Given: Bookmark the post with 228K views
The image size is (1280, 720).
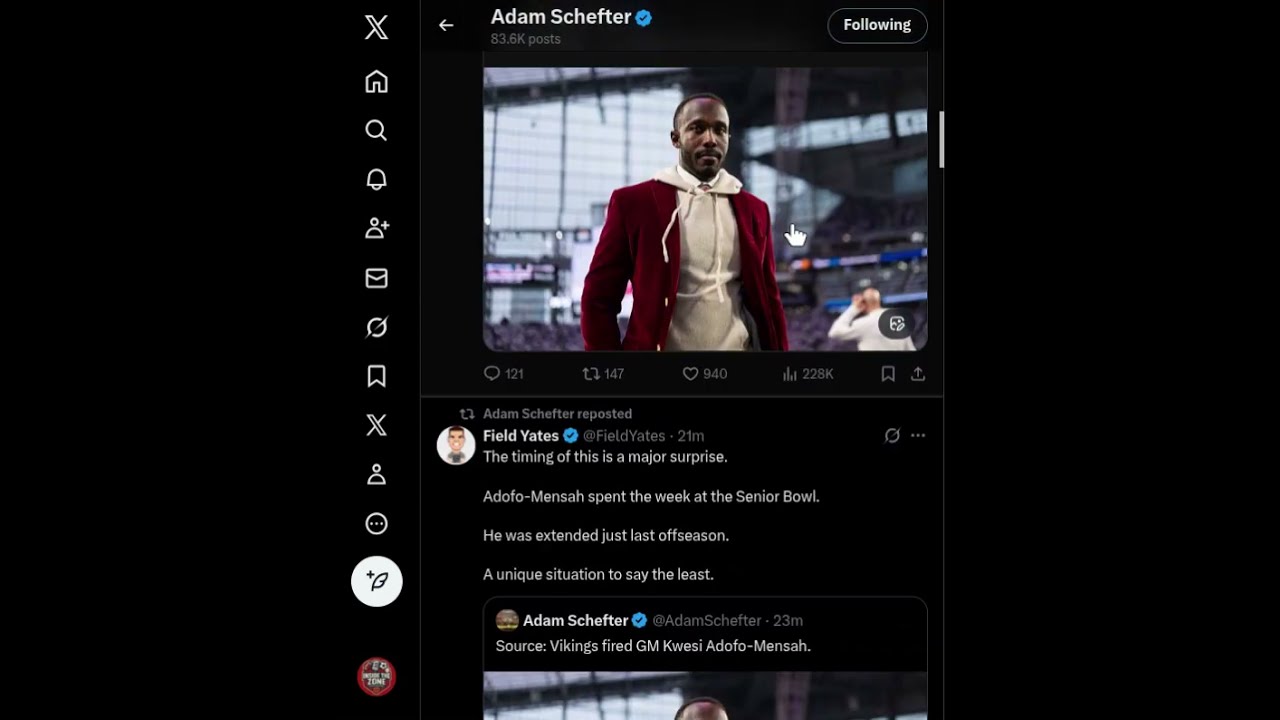Looking at the screenshot, I should [888, 374].
